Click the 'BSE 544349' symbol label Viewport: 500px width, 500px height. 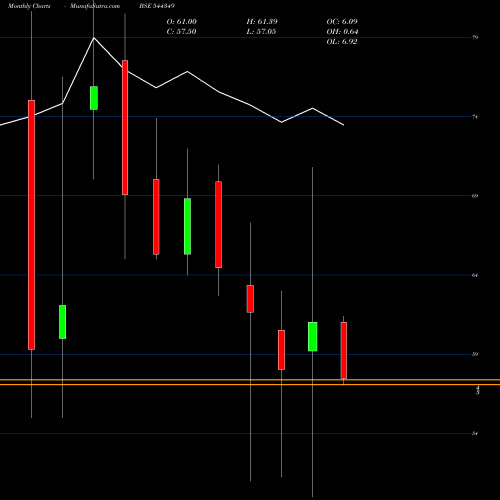coord(157,6)
